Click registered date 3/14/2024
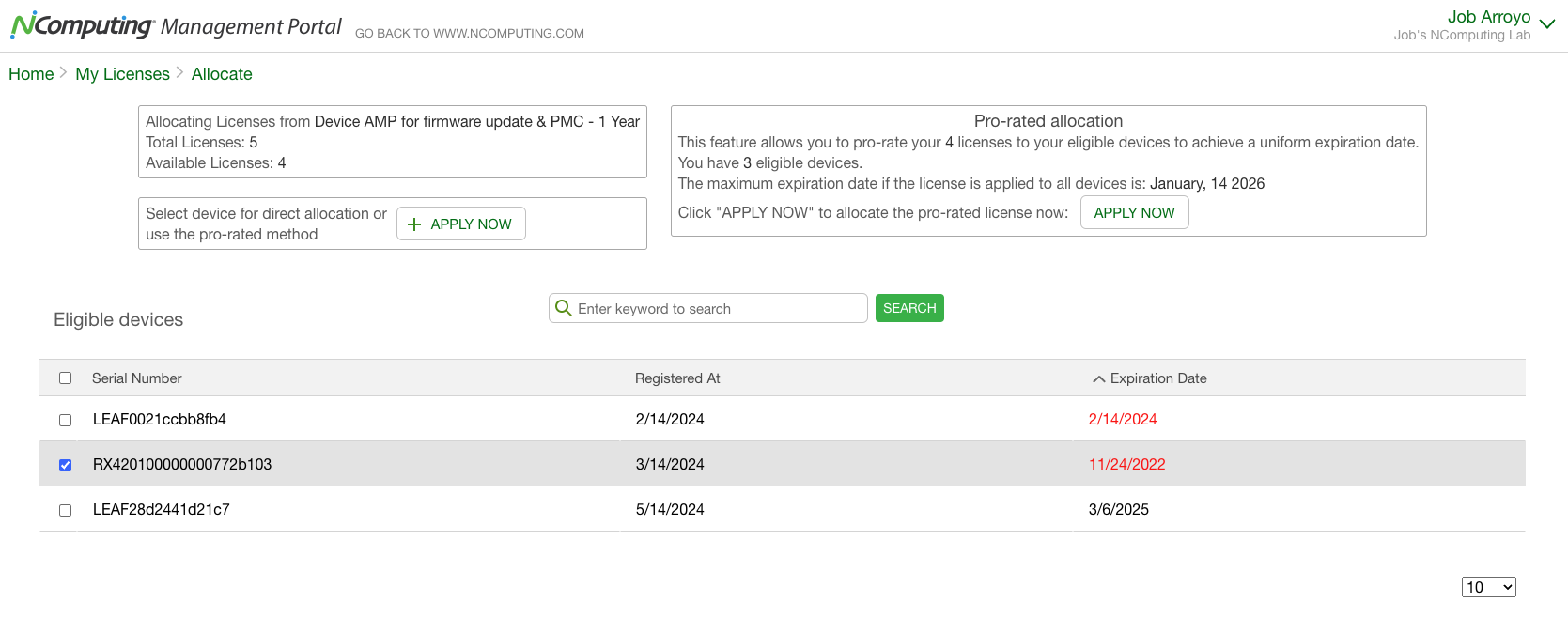 pyautogui.click(x=670, y=465)
